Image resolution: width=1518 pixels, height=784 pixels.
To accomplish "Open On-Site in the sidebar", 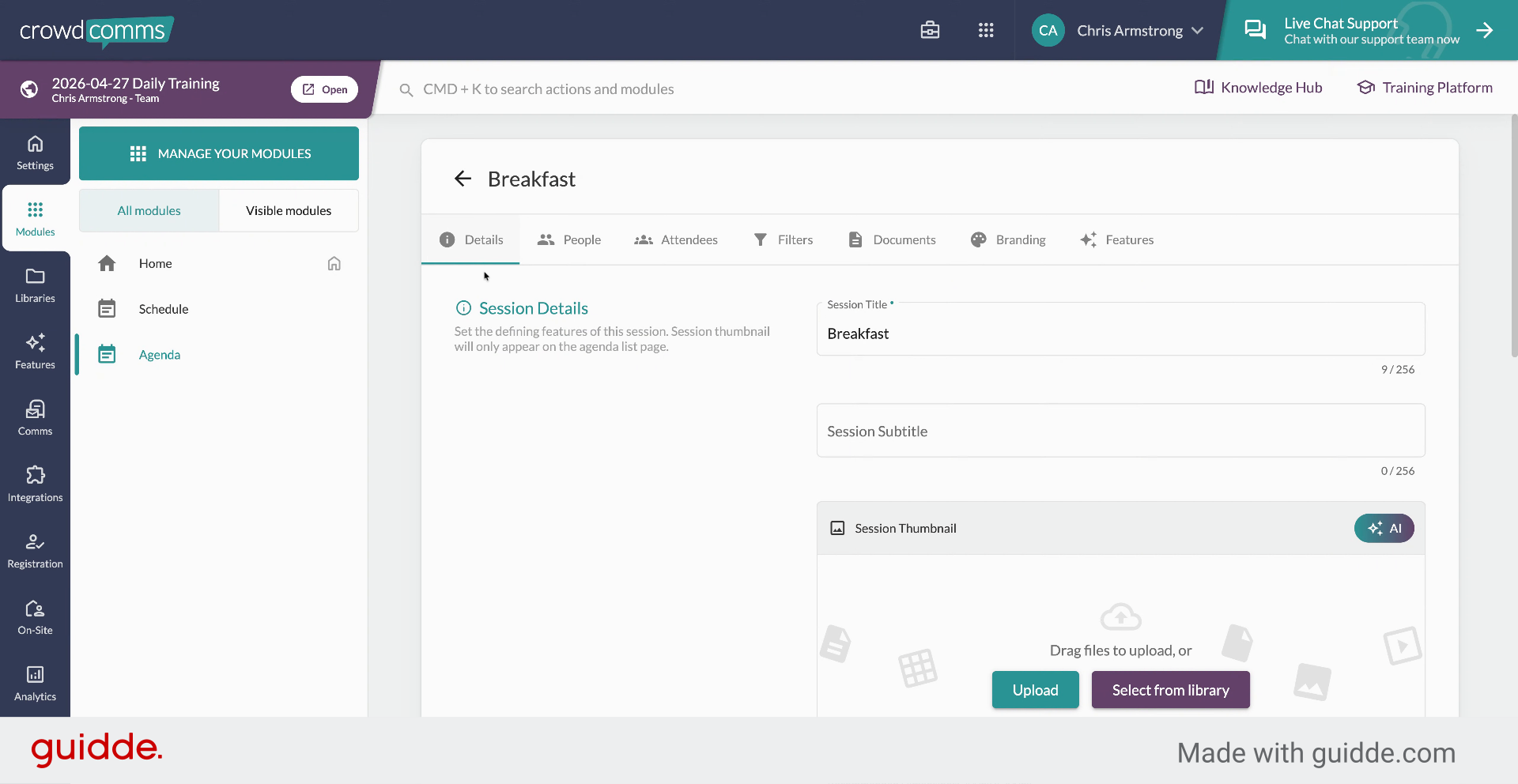I will click(35, 617).
